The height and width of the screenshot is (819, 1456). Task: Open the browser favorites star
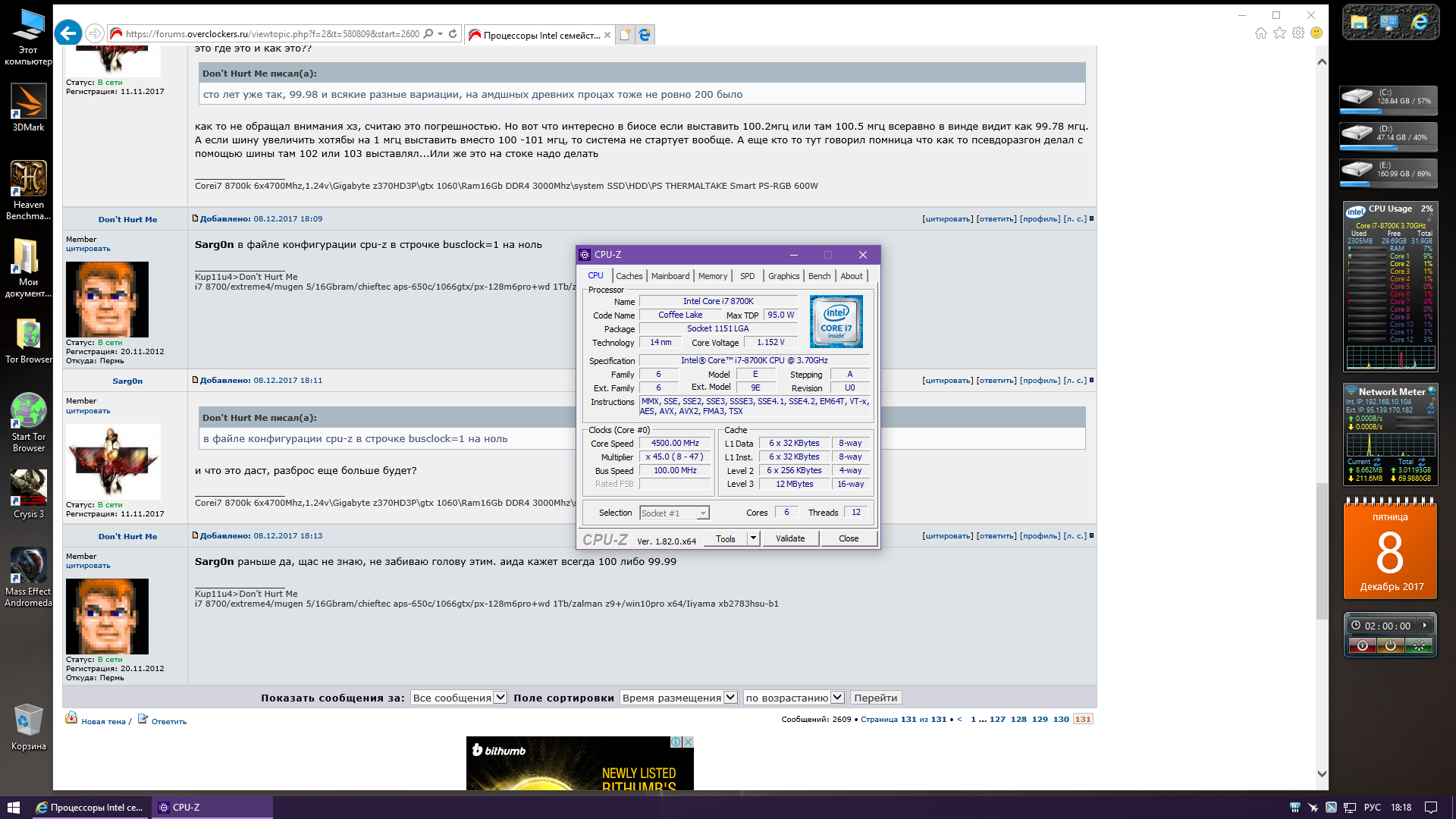point(1279,33)
